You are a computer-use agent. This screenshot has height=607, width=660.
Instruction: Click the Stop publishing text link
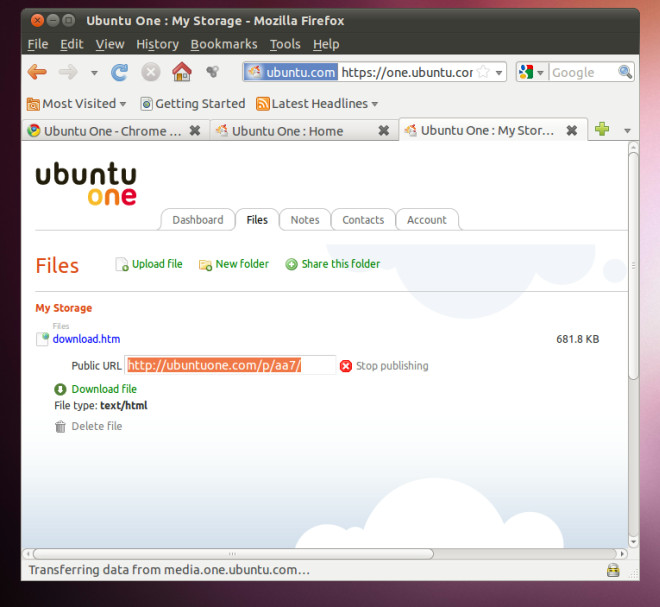coord(392,366)
